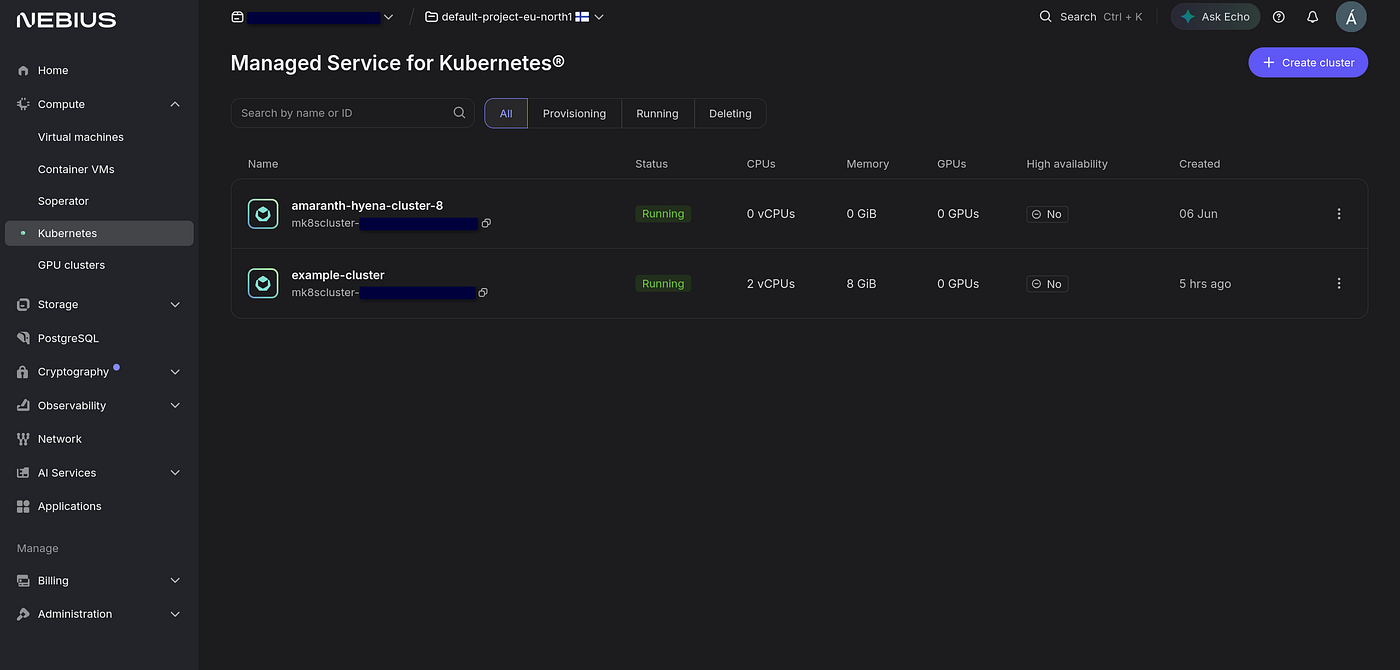Image resolution: width=1400 pixels, height=670 pixels.
Task: Expand the Storage section chevron
Action: click(x=175, y=304)
